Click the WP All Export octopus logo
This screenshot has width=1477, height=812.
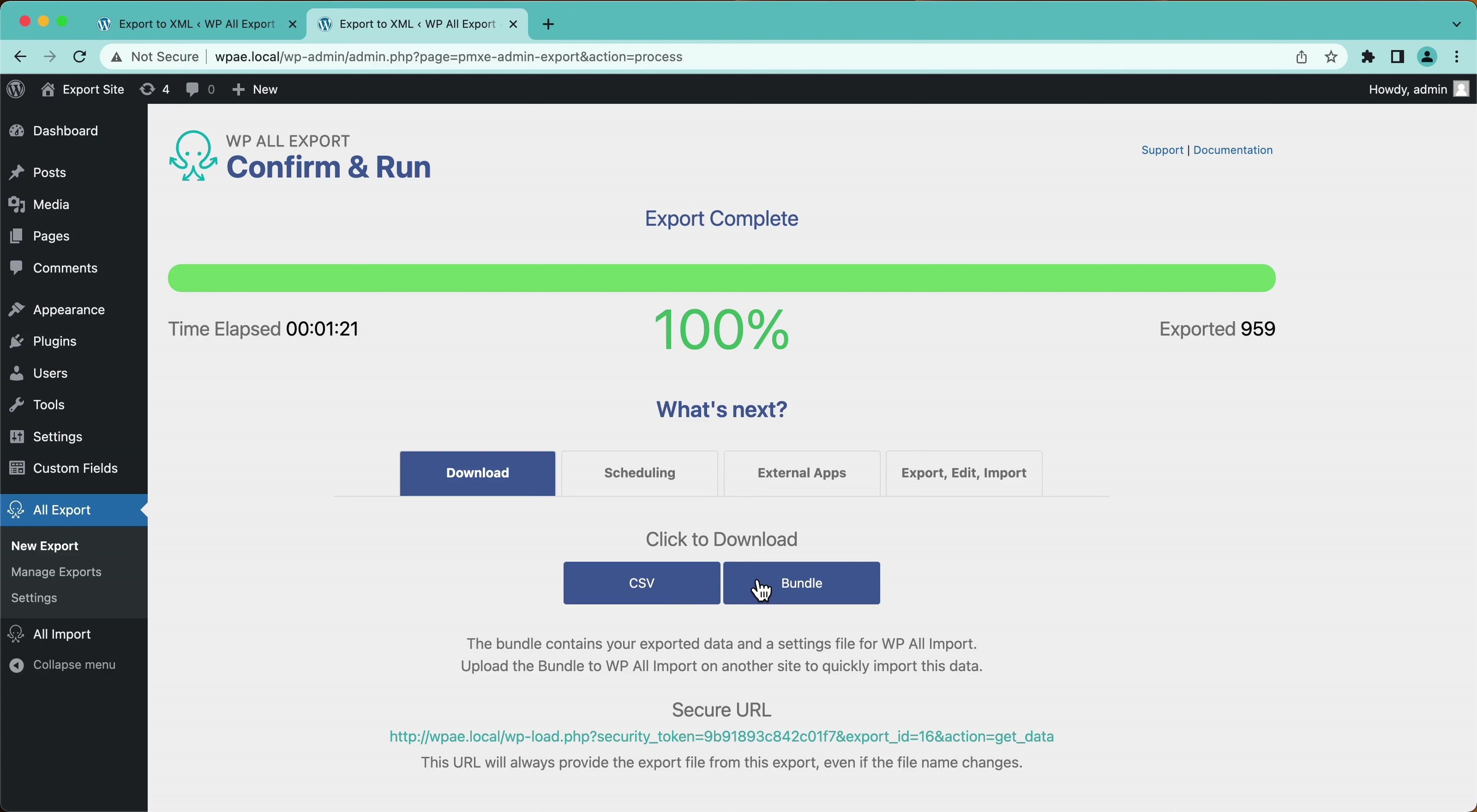point(193,156)
